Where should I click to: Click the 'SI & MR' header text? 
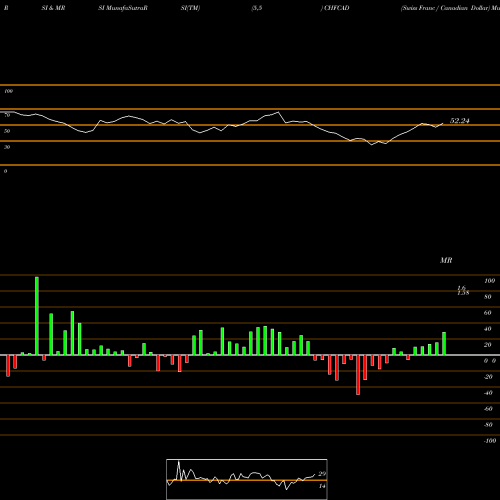pyautogui.click(x=53, y=8)
